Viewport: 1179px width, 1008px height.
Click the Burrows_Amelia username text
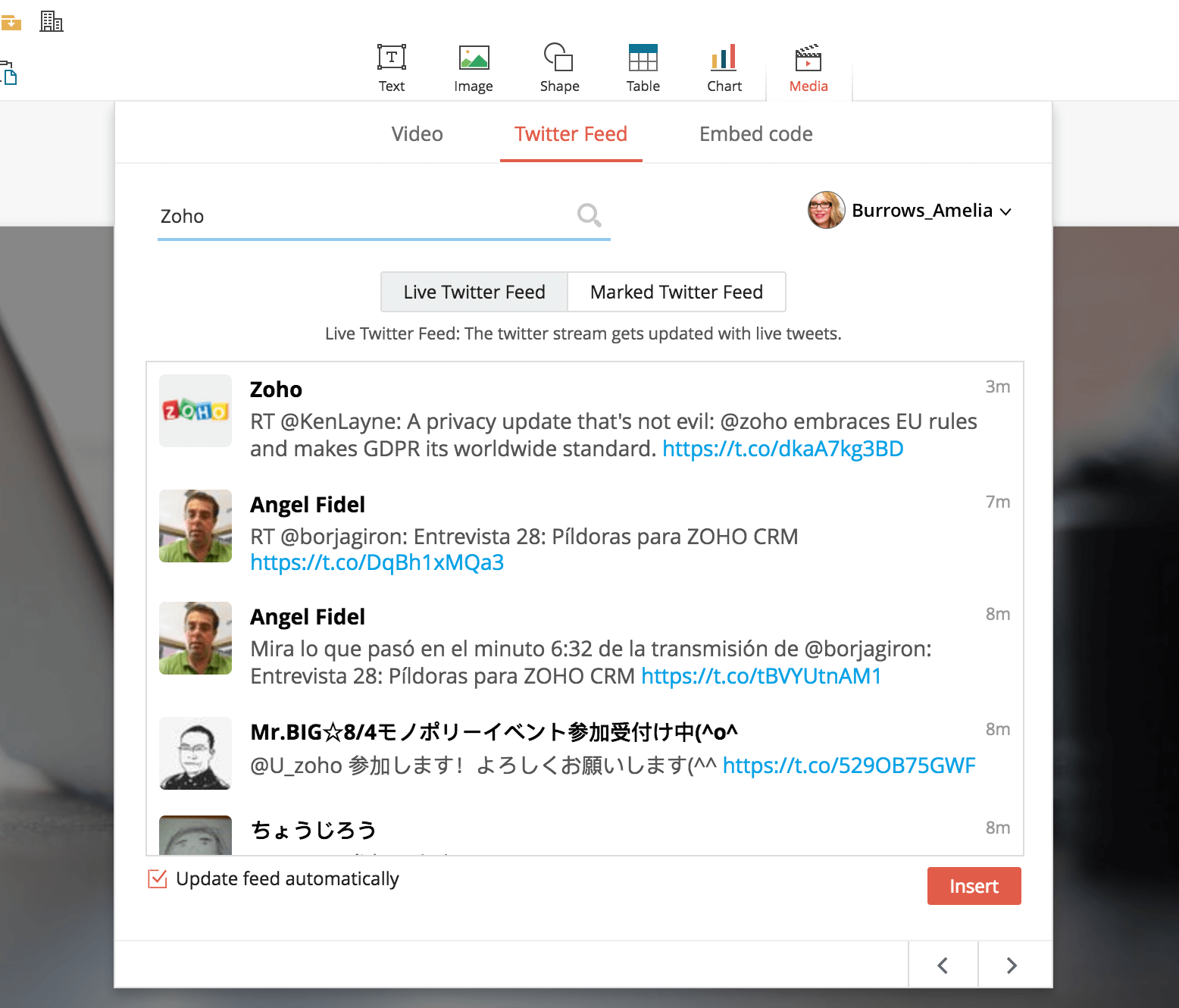point(922,210)
